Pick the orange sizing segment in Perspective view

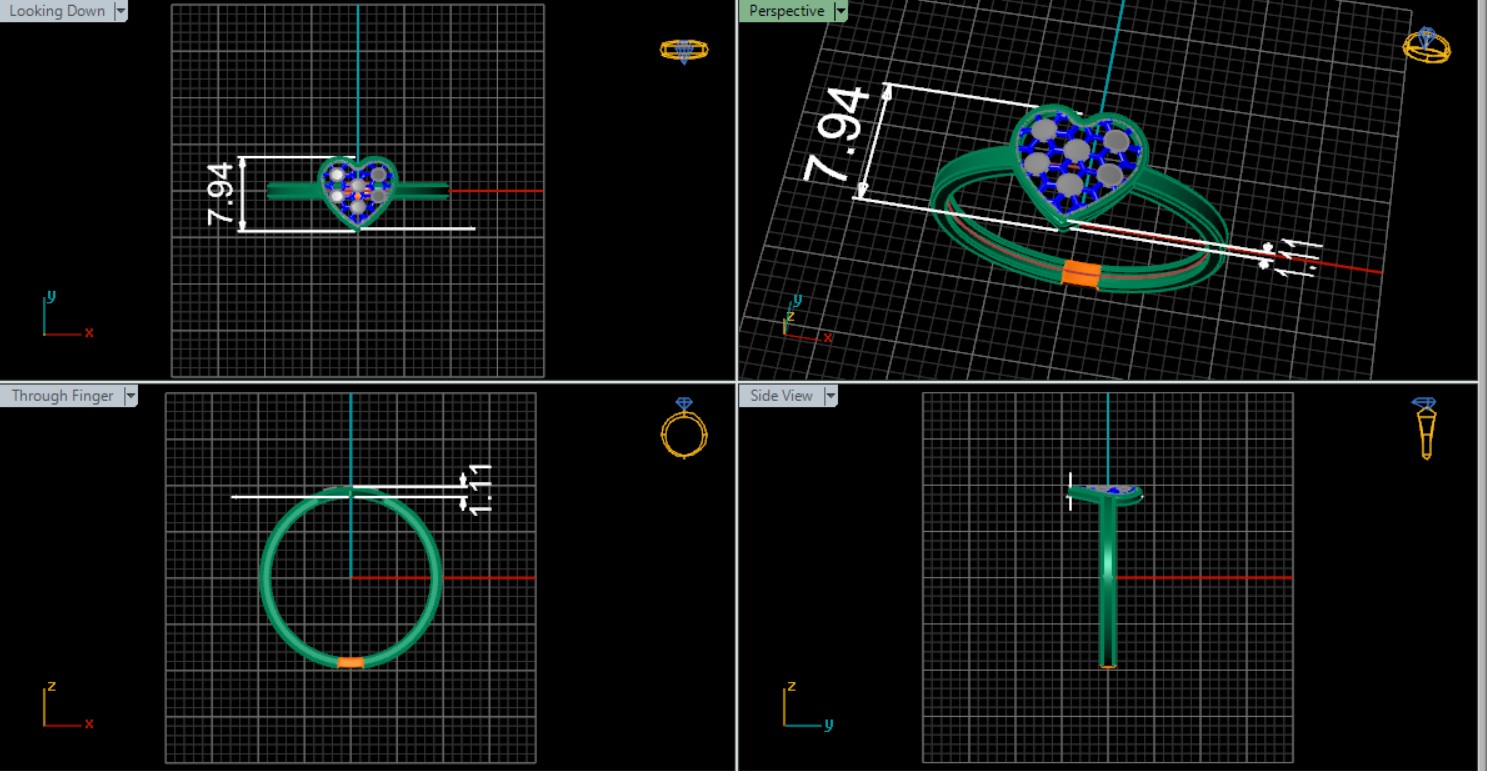(1080, 273)
